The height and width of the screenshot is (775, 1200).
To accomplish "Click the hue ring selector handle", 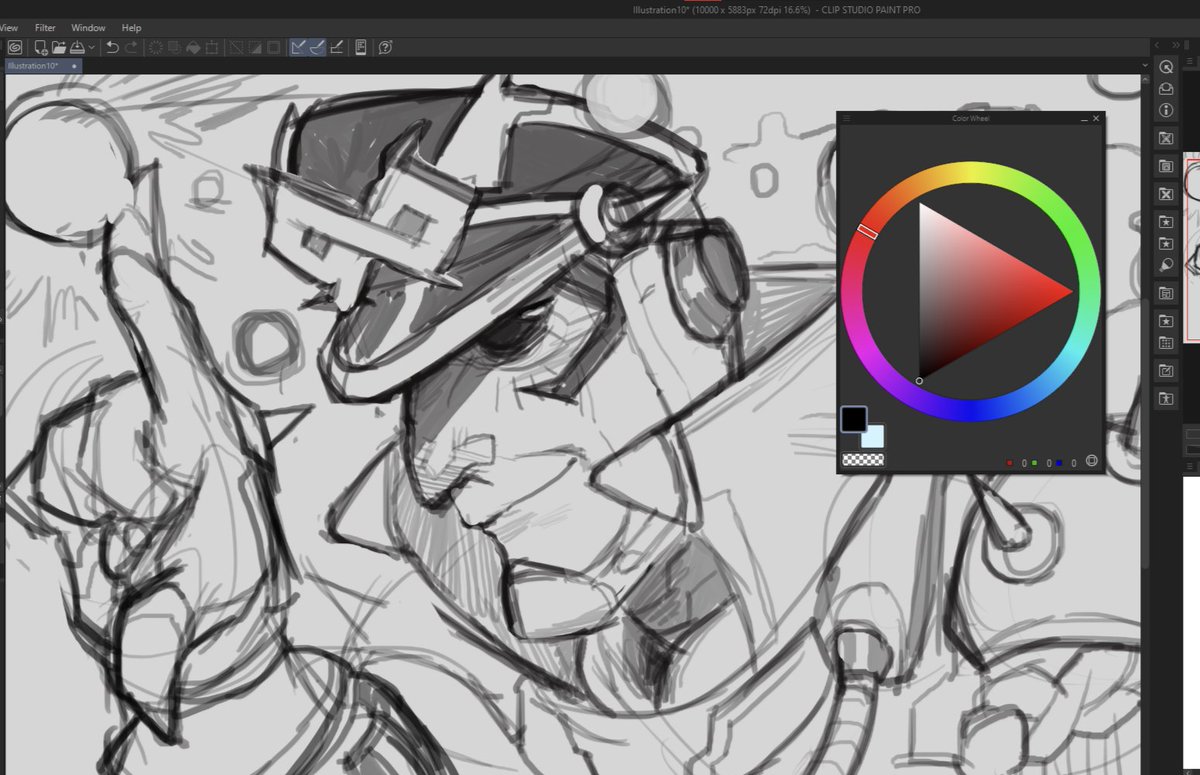I will [x=867, y=232].
